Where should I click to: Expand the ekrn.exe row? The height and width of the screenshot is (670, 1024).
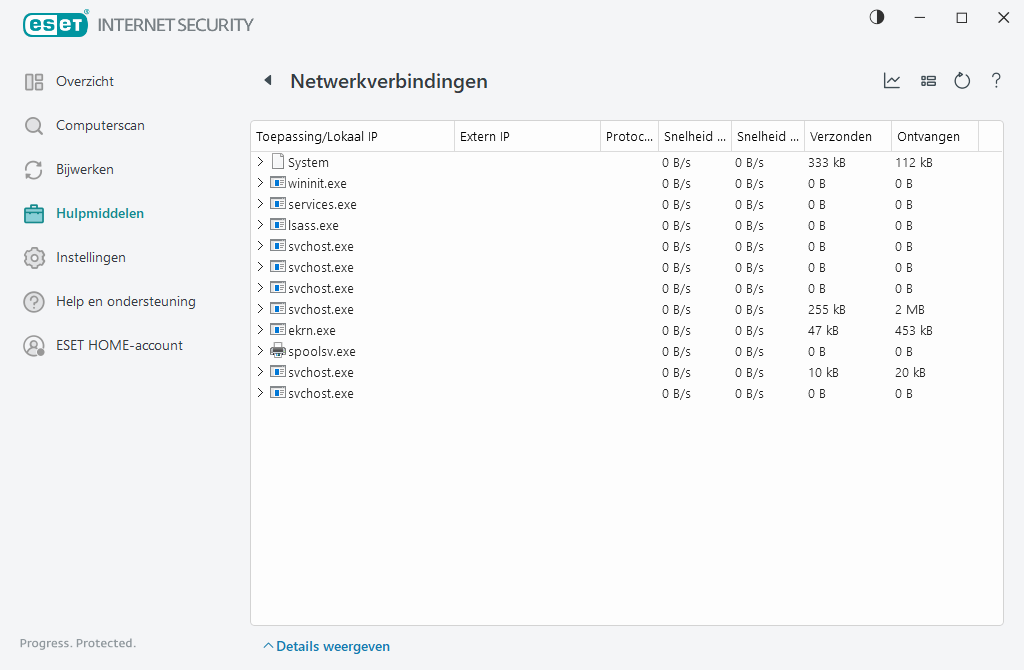(260, 330)
